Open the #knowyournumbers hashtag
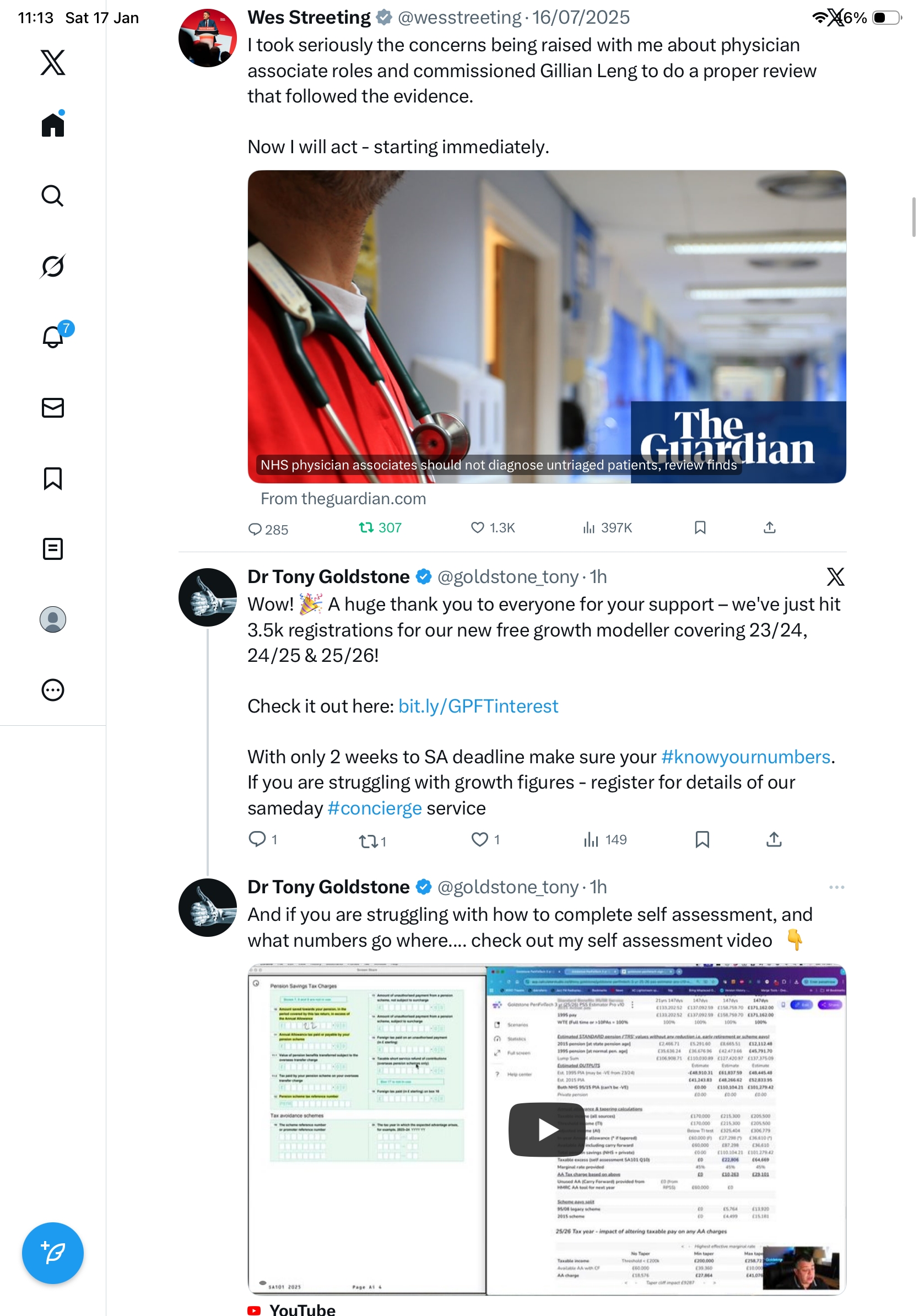This screenshot has height=1316, width=919. pyautogui.click(x=745, y=757)
